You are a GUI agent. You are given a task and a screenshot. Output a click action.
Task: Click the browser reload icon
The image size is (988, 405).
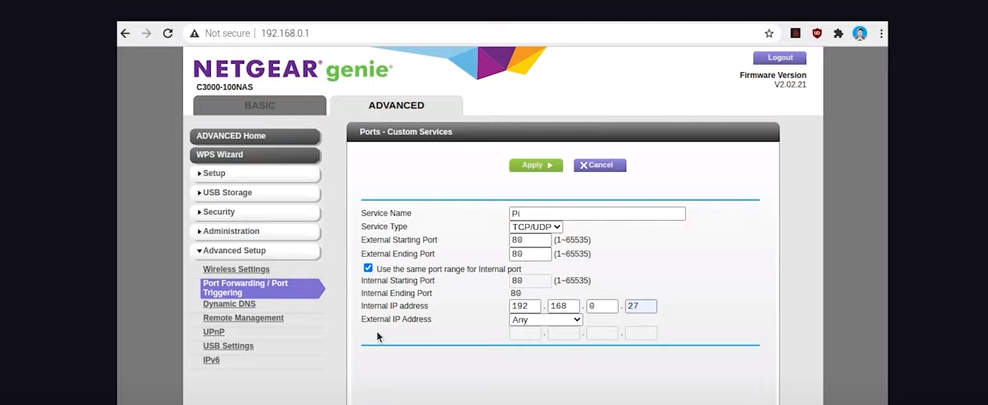pyautogui.click(x=168, y=33)
